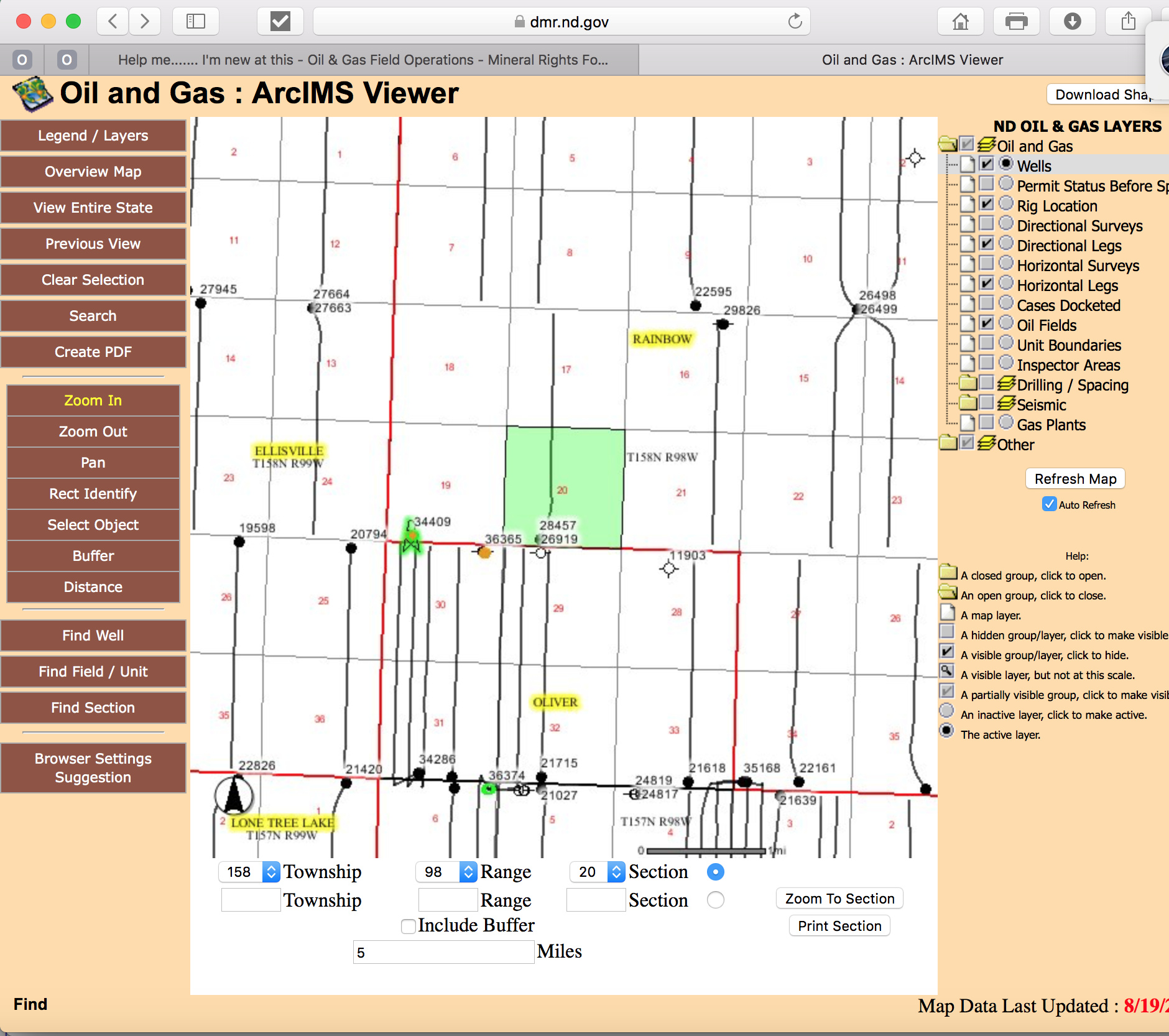Click the green derrick well symbol 34409
The height and width of the screenshot is (1036, 1169).
(x=411, y=540)
